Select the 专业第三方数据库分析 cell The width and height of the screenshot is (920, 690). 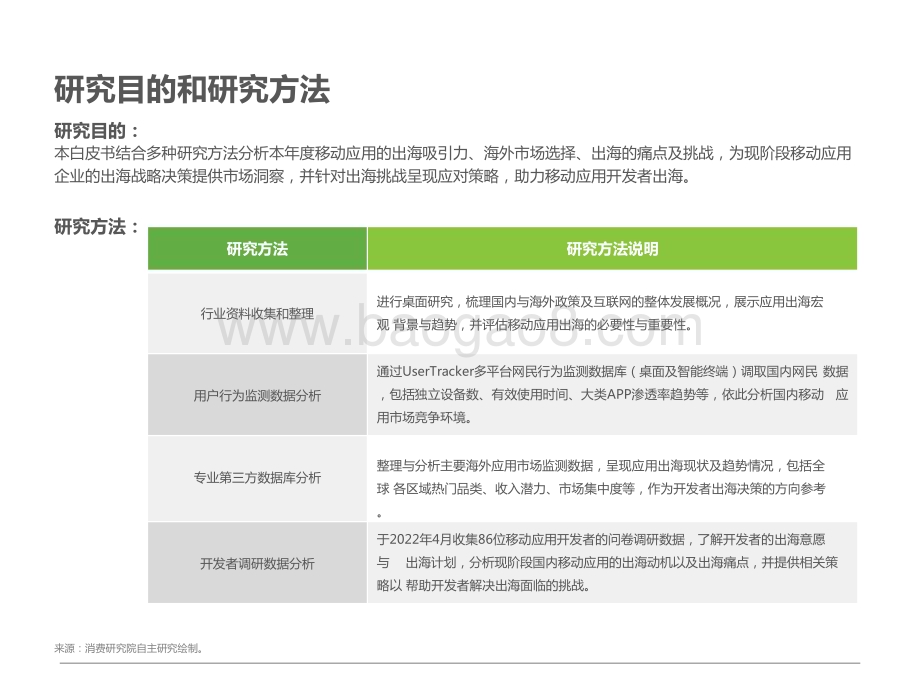[258, 478]
